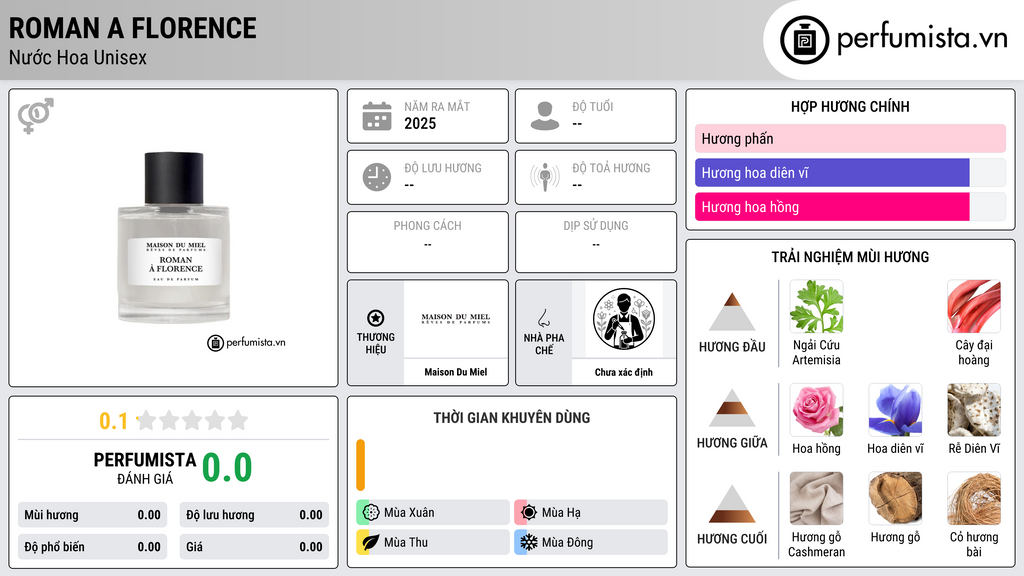This screenshot has height=576, width=1024.
Task: Click the perfumista.vn perfume bottle logo icon
Action: (x=804, y=40)
